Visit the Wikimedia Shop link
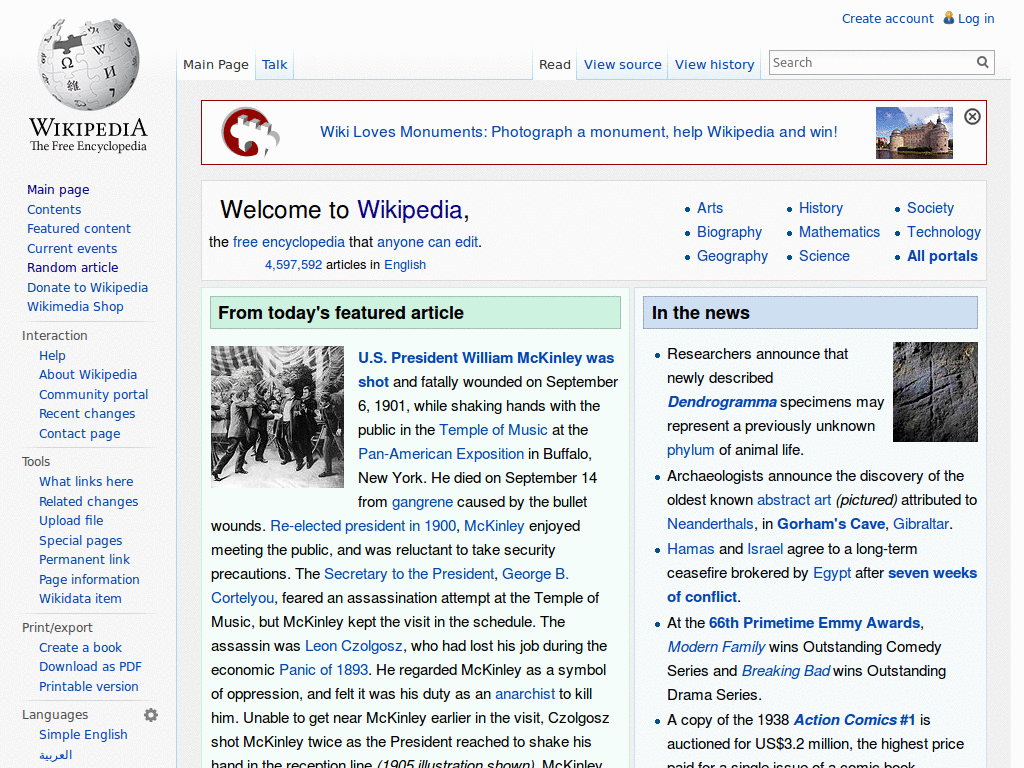This screenshot has height=768, width=1024. click(75, 306)
